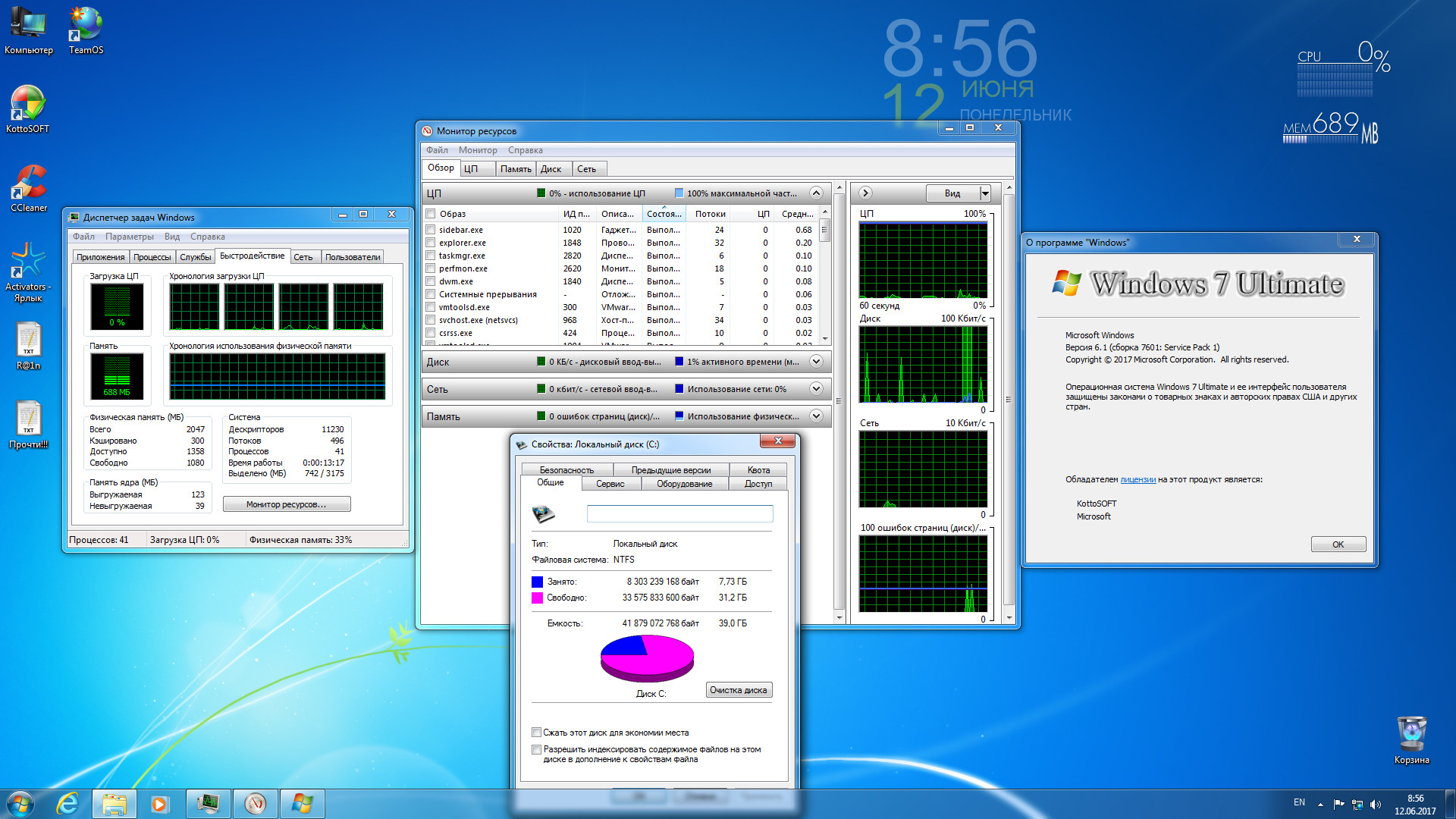The height and width of the screenshot is (819, 1456).
Task: Sort by the Состоя... column header
Action: tap(664, 214)
